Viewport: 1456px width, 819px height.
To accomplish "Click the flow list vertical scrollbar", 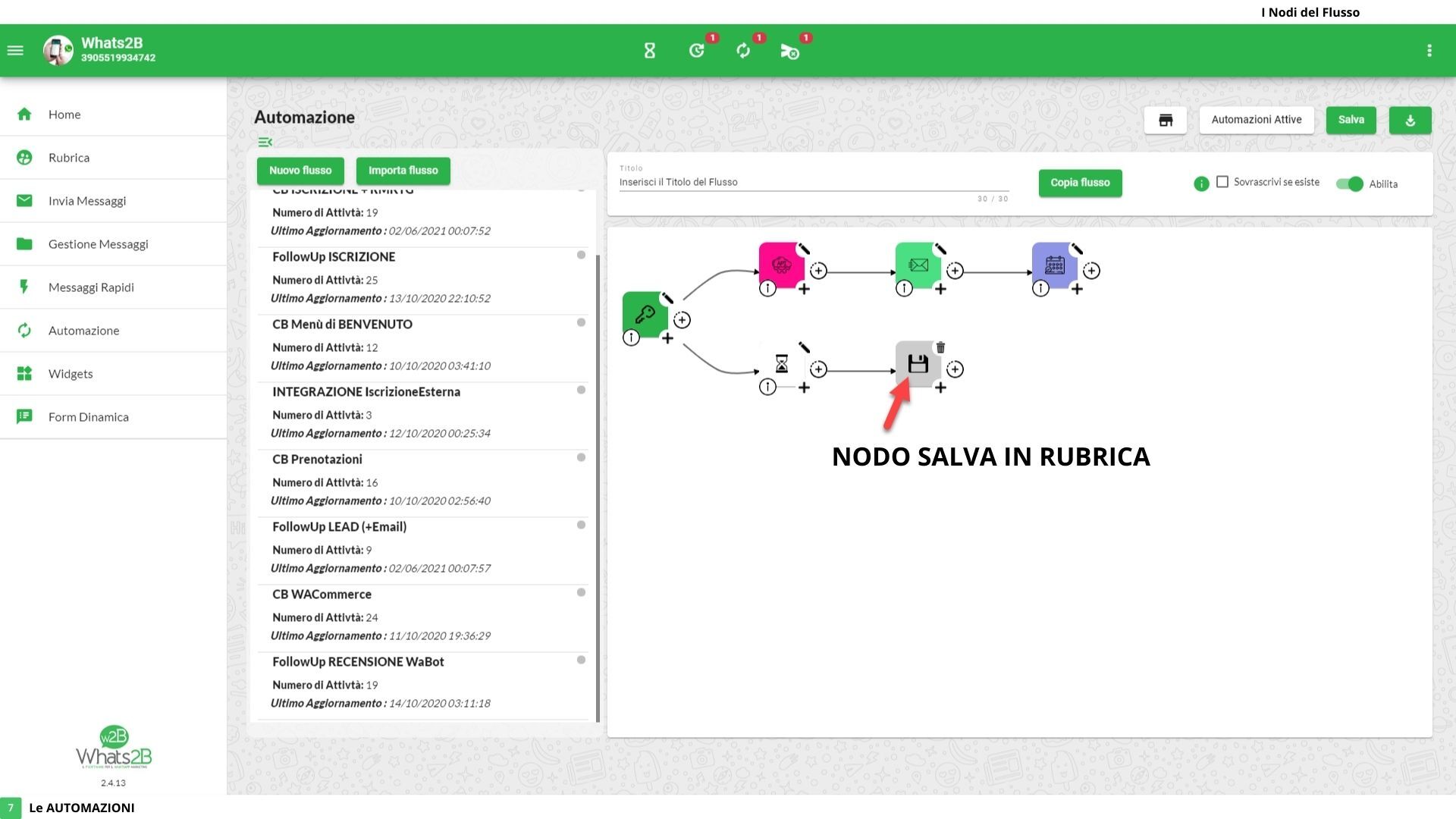I will tap(598, 488).
